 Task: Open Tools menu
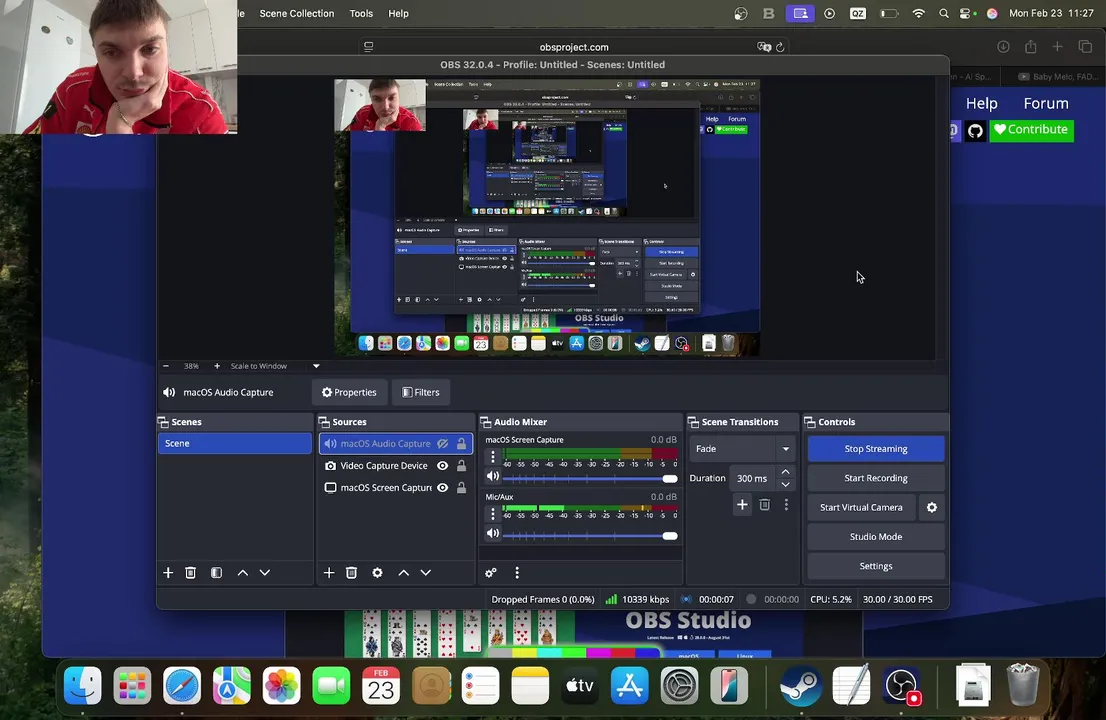(361, 13)
